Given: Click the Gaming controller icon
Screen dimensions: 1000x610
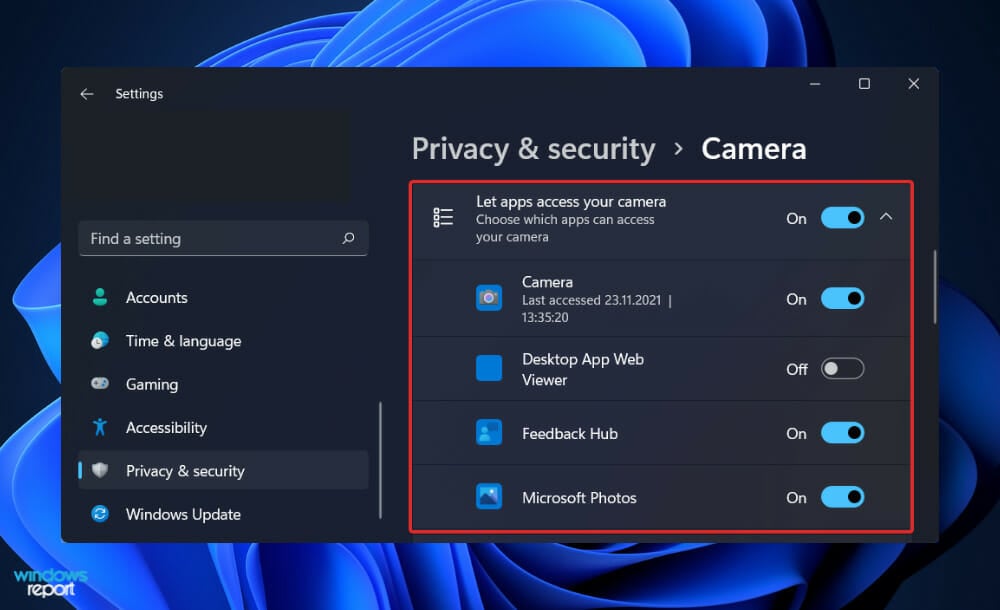Looking at the screenshot, I should tap(100, 384).
